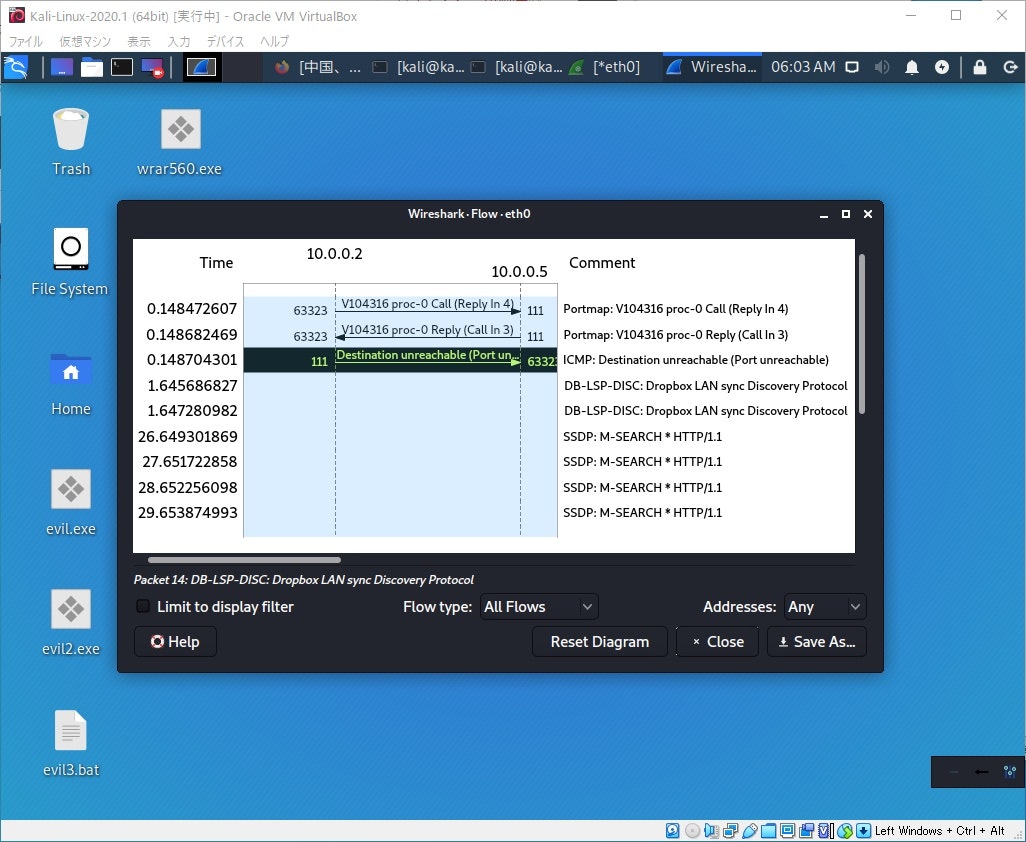1026x842 pixels.
Task: Switch to the *eth0 Wireshark taskbar window
Action: tap(605, 67)
